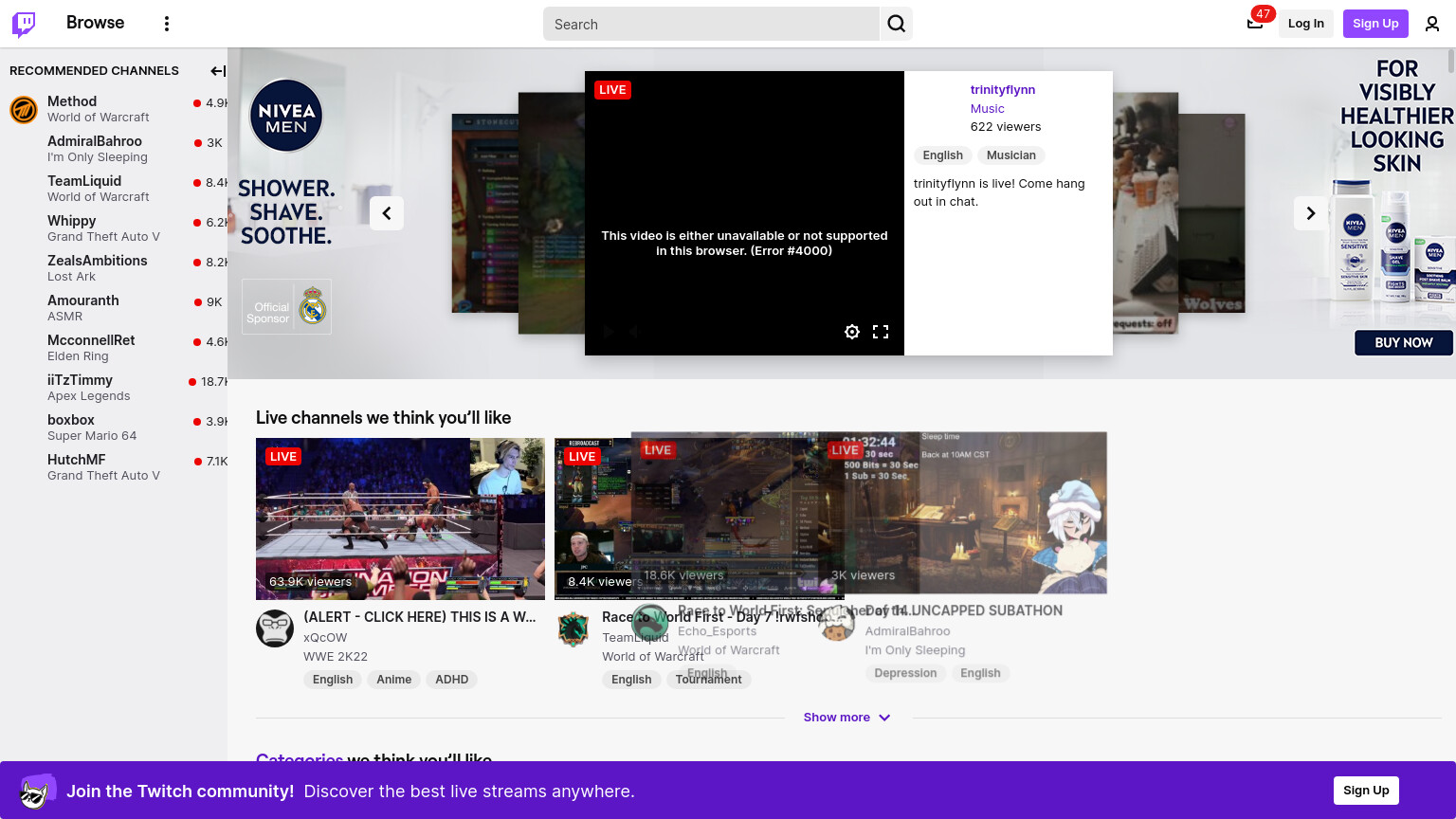Open trinityflynn channel link
Screen dimensions: 1456x819
tap(1003, 90)
